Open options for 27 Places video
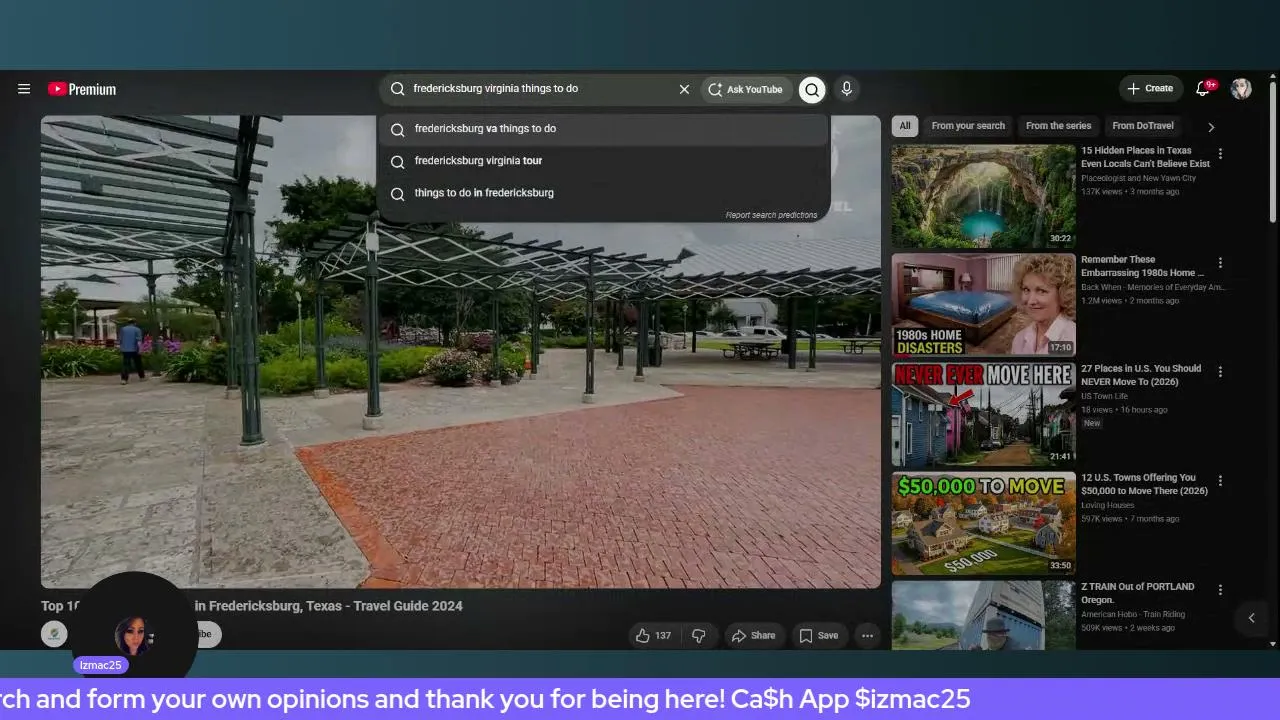1280x720 pixels. 1220,372
